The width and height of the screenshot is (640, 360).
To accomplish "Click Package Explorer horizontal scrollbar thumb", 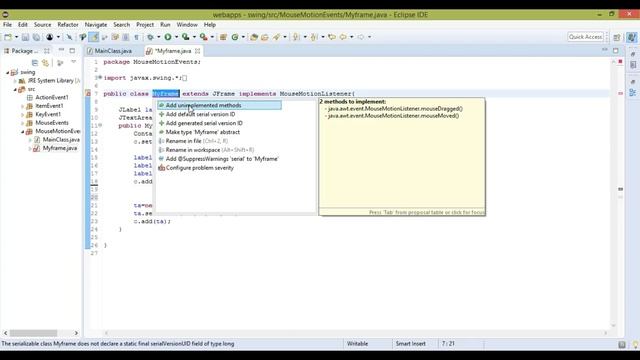I will [x=33, y=333].
